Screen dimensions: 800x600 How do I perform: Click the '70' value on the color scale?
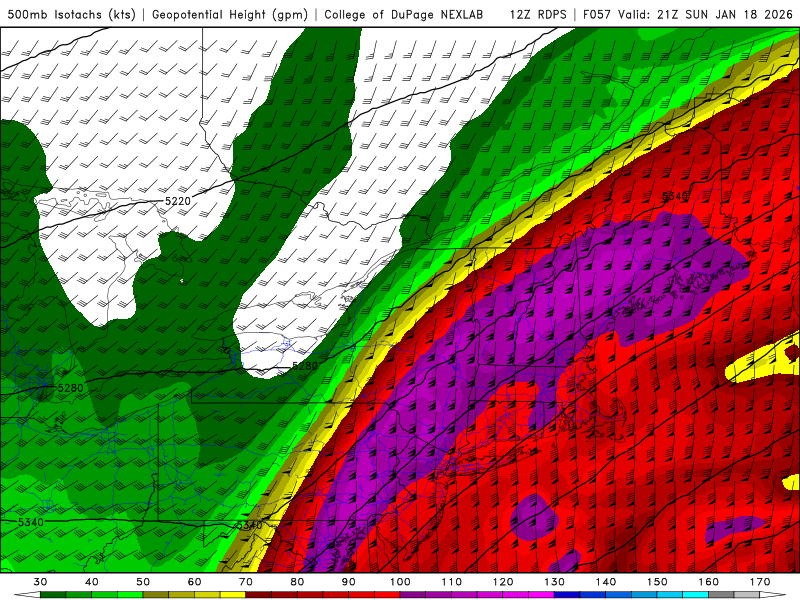(x=246, y=582)
